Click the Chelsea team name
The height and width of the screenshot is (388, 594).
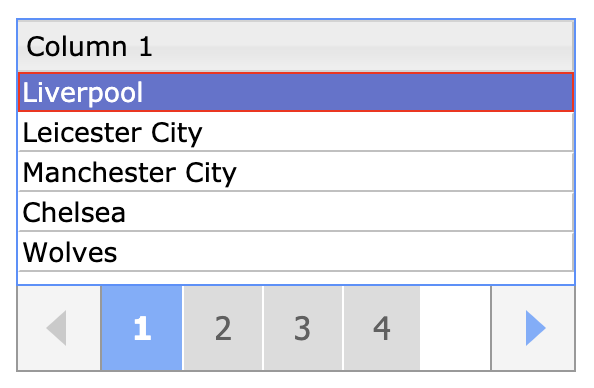tap(74, 213)
